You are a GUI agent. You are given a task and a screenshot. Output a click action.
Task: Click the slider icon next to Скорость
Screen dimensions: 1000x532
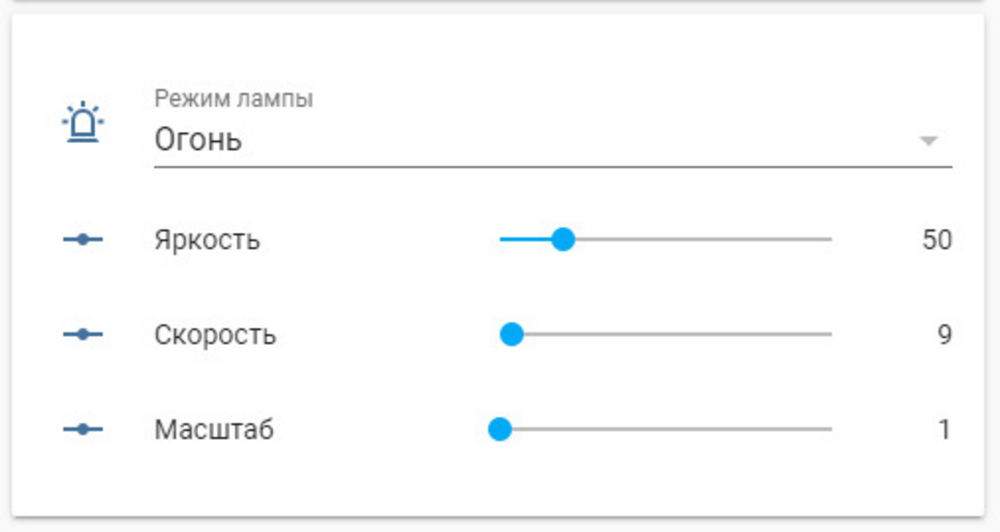[x=83, y=334]
